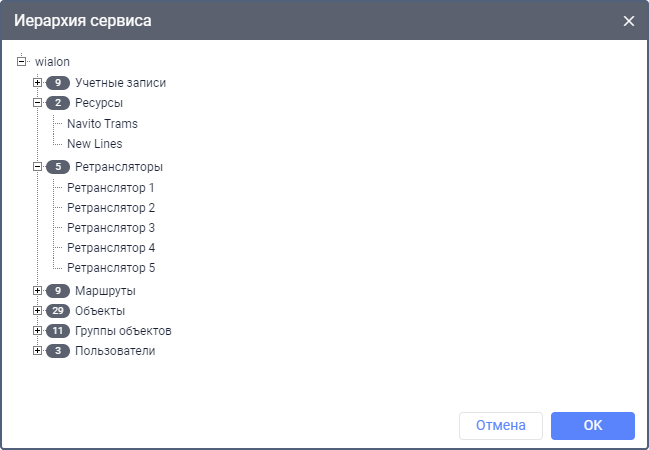Image resolution: width=649 pixels, height=450 pixels.
Task: Click the Учетные записи label
Action: pos(120,83)
